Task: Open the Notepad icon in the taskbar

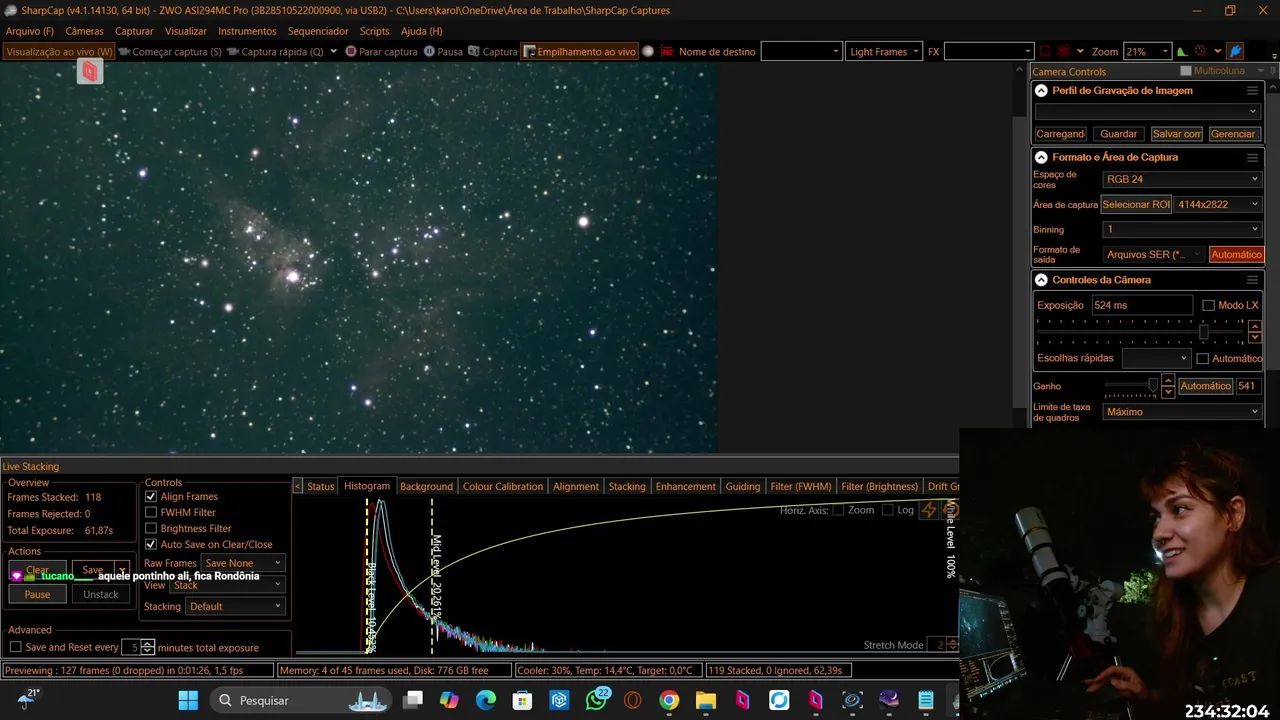Action: click(x=926, y=700)
